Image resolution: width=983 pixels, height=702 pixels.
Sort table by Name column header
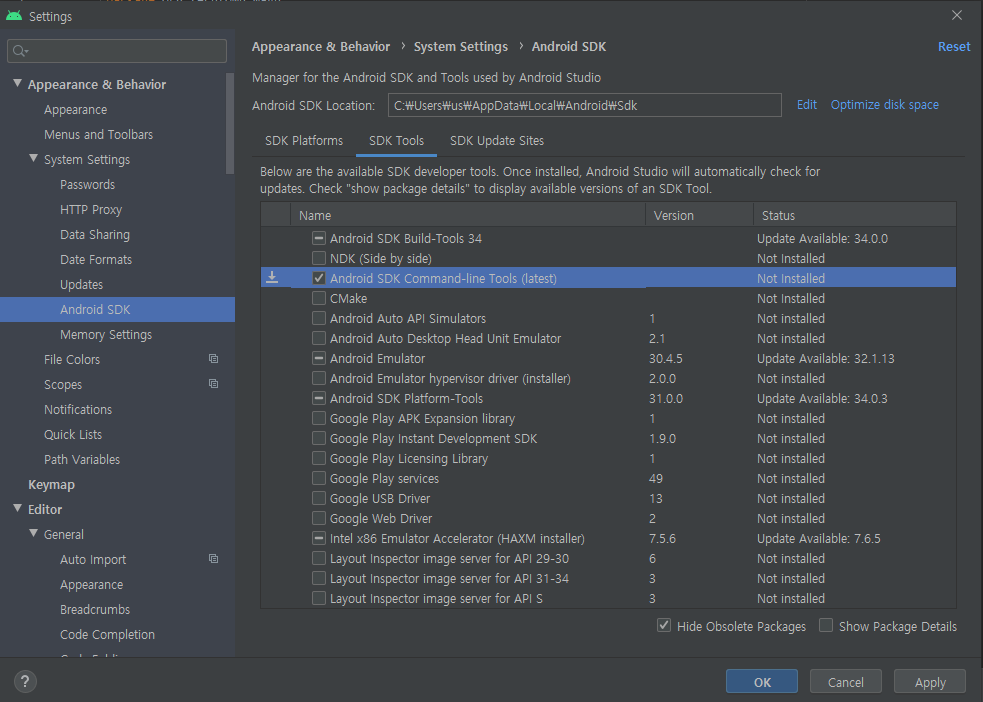pyautogui.click(x=468, y=215)
